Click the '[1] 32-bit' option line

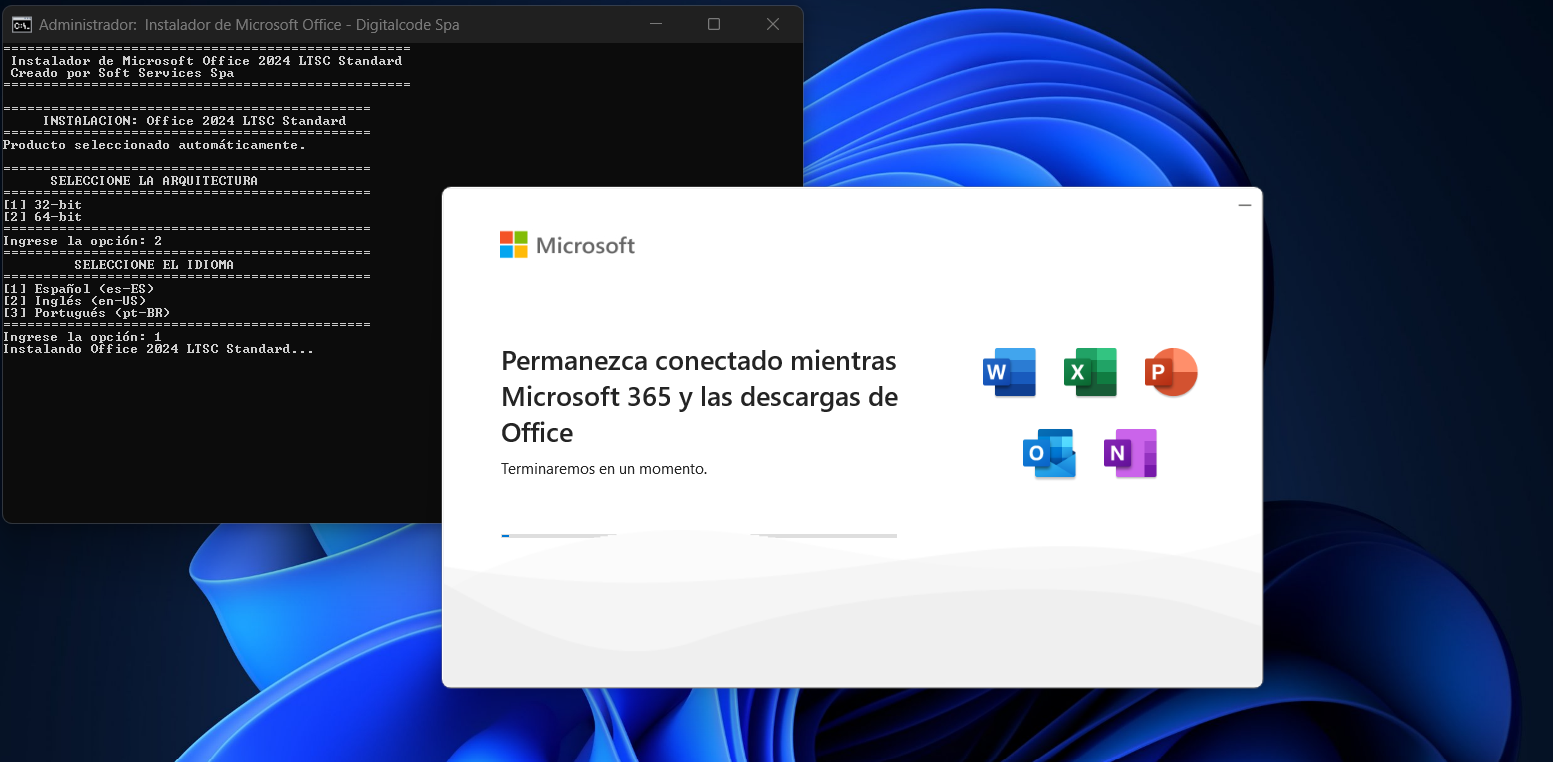(x=43, y=205)
